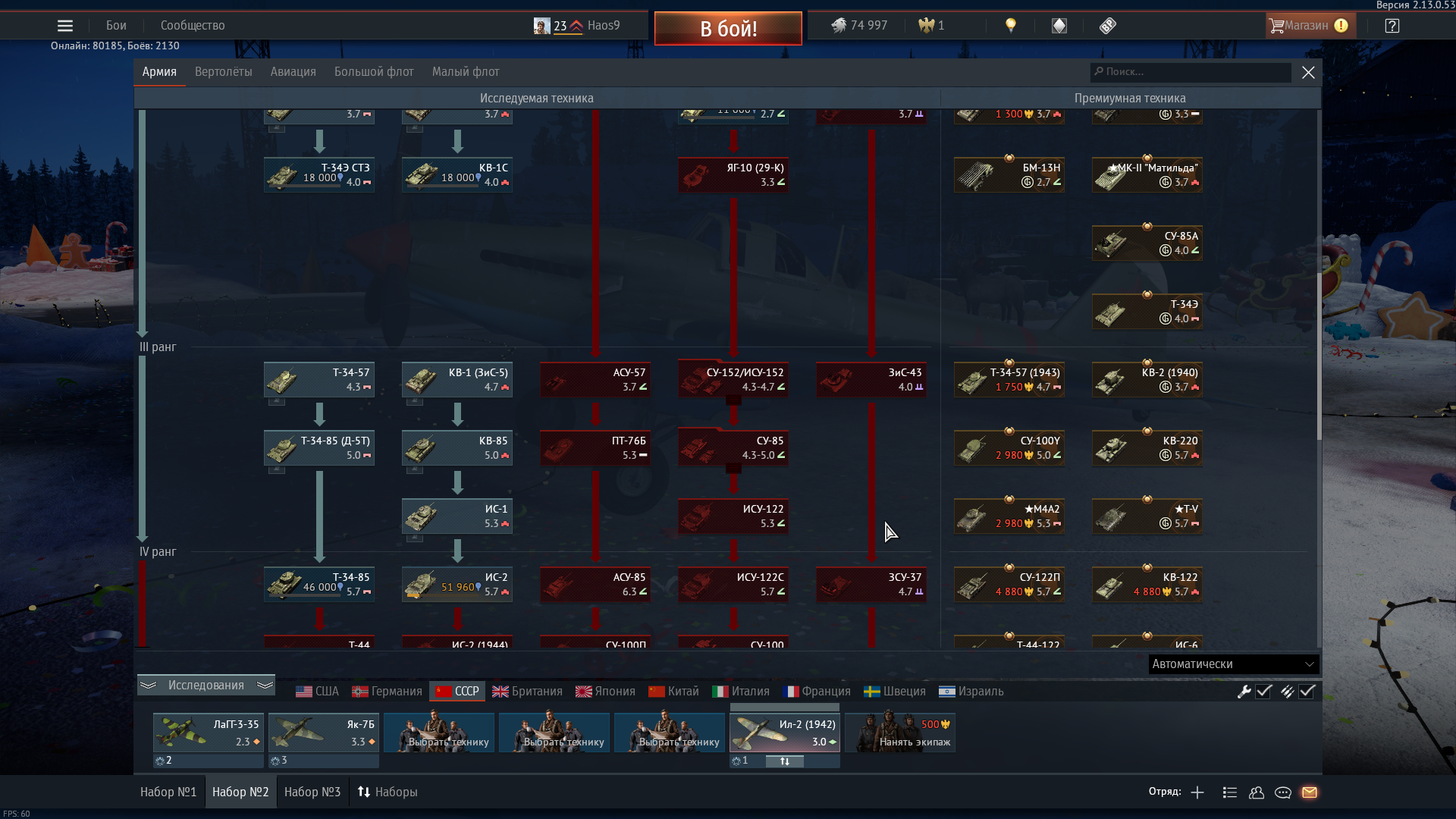This screenshot has height=819, width=1456.
Task: Expand the СУ-85 vehicle group
Action: (x=733, y=448)
